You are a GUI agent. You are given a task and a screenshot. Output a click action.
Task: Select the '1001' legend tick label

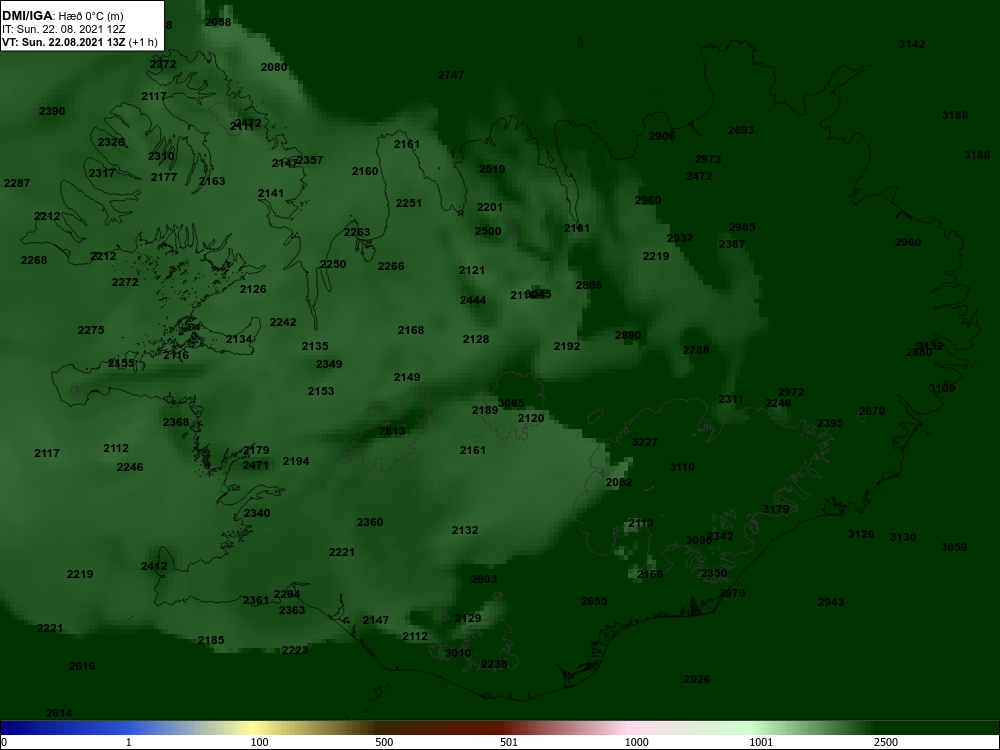click(x=761, y=742)
